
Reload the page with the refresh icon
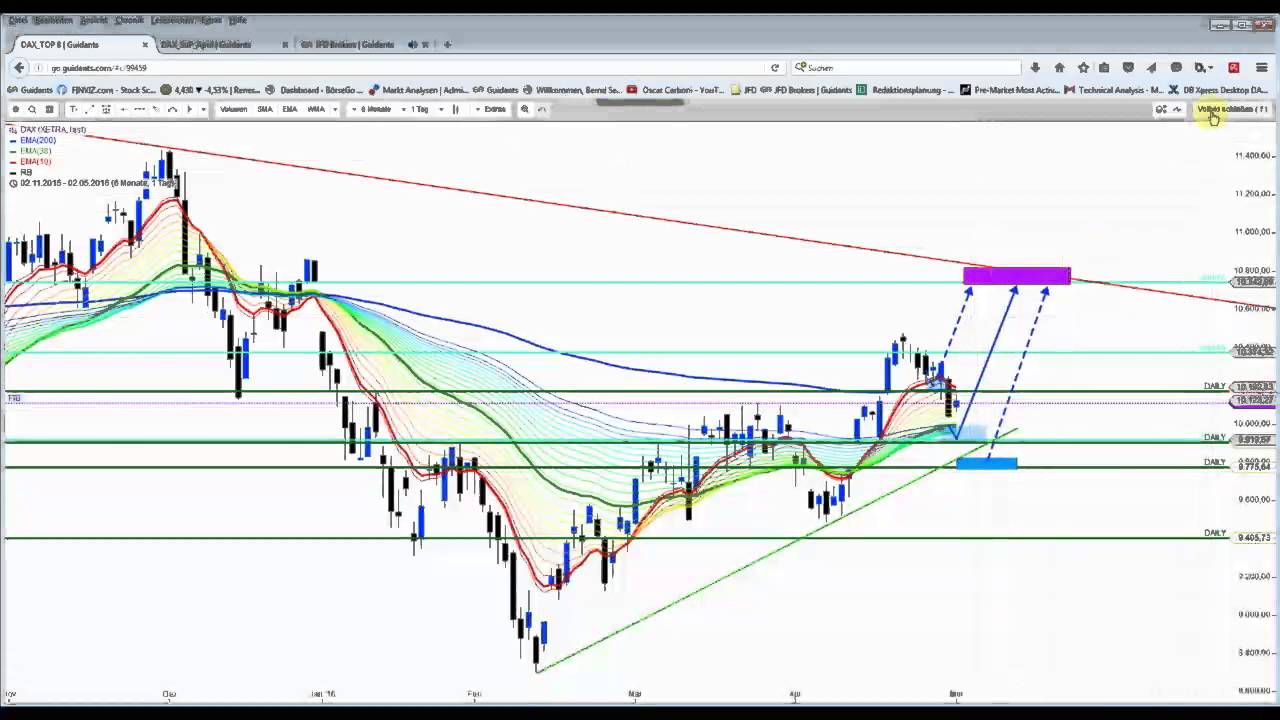(x=774, y=68)
